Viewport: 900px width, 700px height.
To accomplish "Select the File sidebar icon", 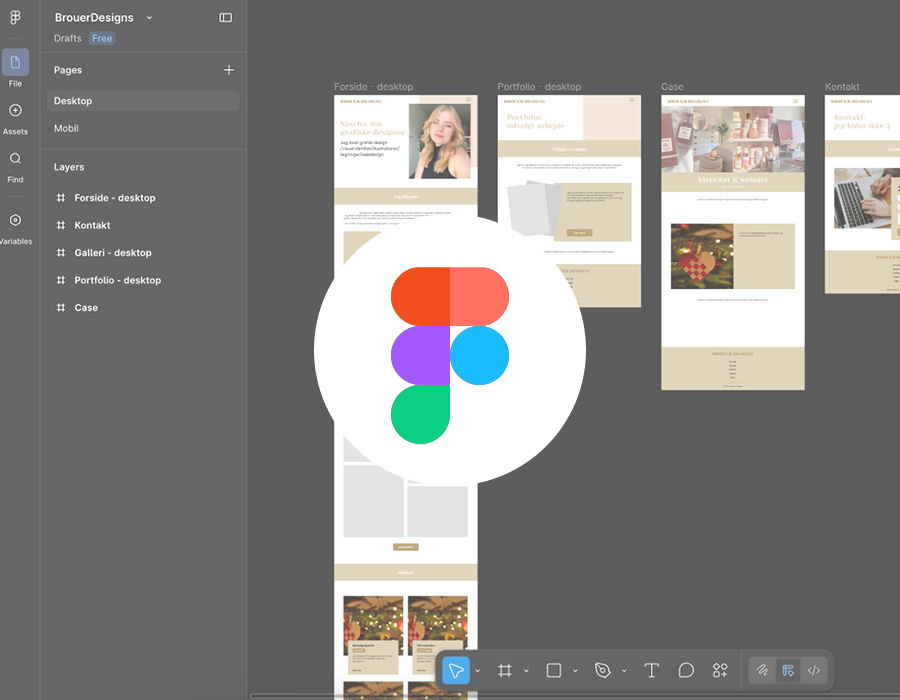I will [x=15, y=63].
